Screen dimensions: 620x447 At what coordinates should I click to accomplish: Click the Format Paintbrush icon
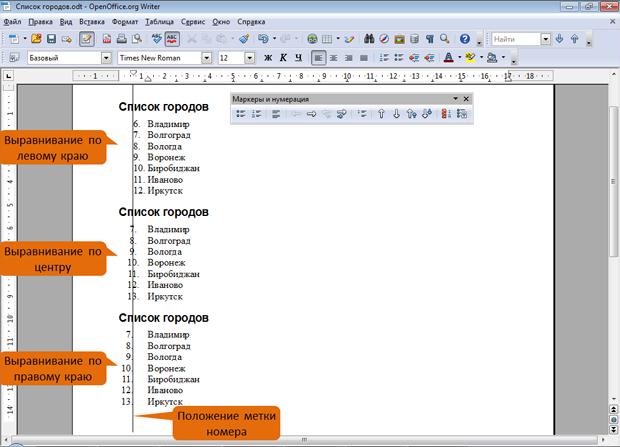pyautogui.click(x=244, y=39)
